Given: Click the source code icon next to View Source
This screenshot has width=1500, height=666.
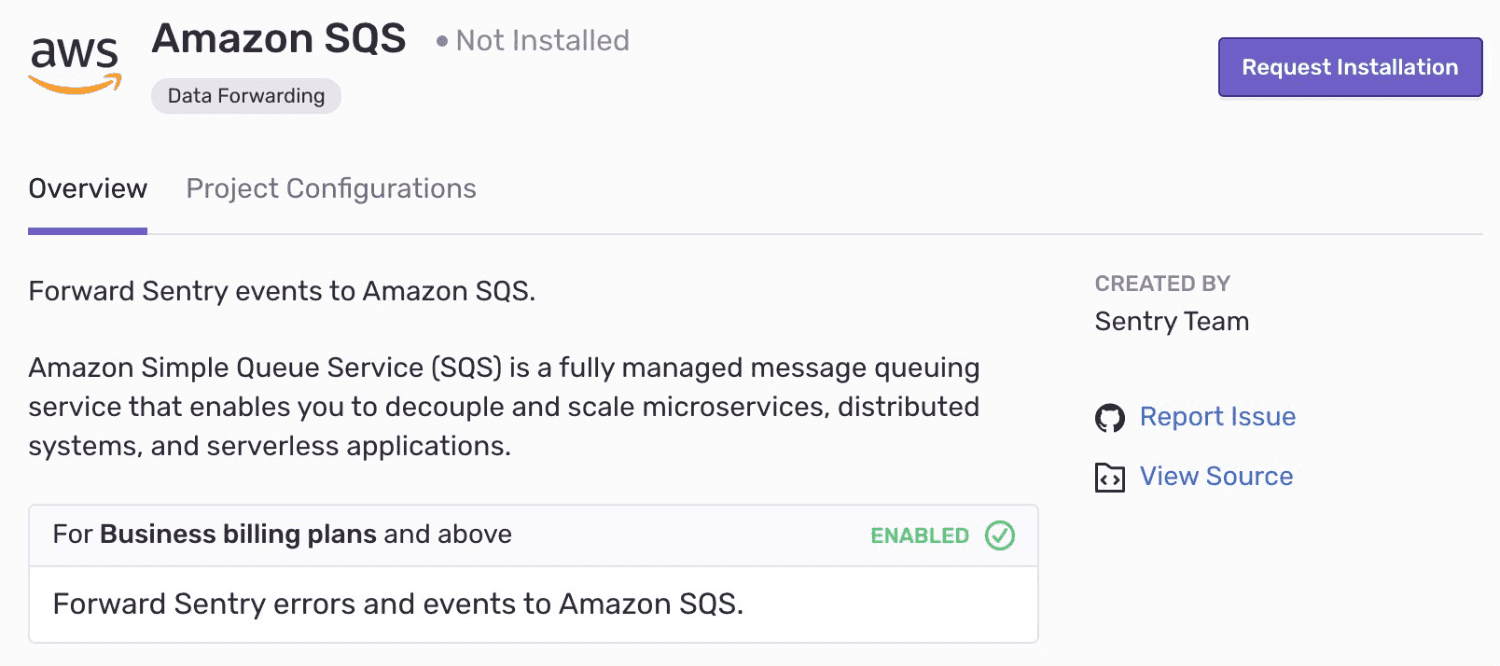Looking at the screenshot, I should (x=1109, y=477).
